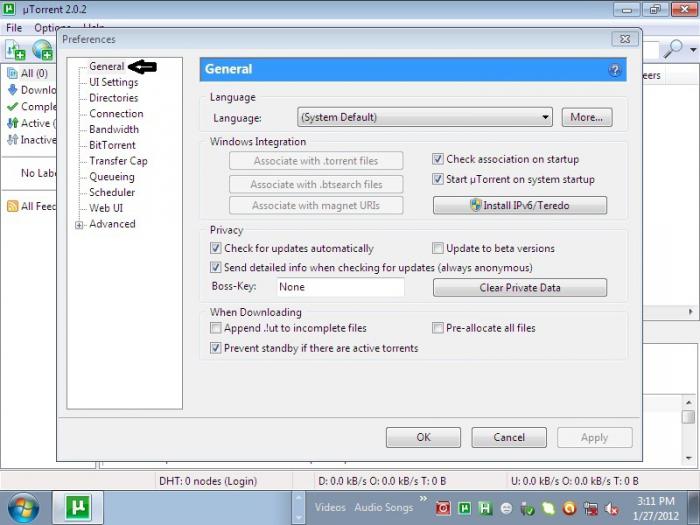Screen dimensions: 700x525
Task: Open the Language dropdown
Action: [x=425, y=117]
